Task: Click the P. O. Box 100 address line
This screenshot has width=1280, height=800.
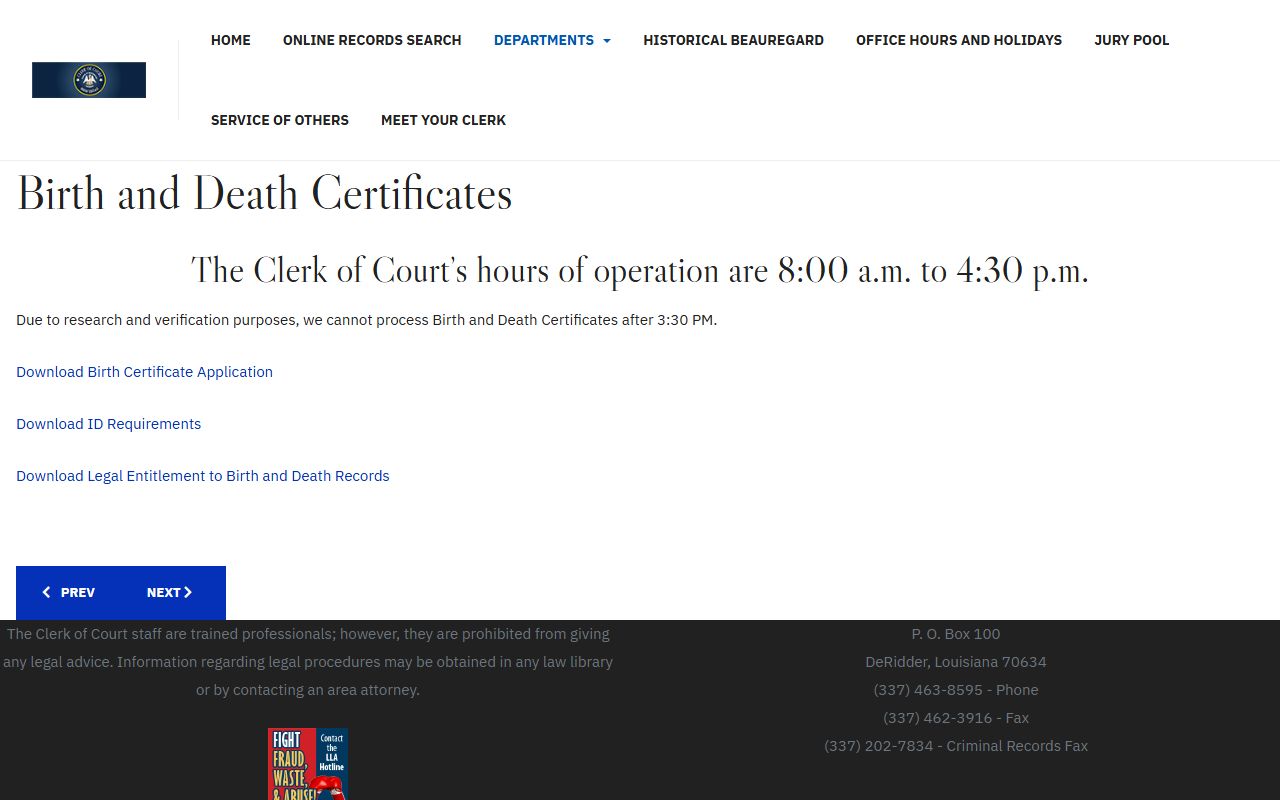Action: (956, 634)
